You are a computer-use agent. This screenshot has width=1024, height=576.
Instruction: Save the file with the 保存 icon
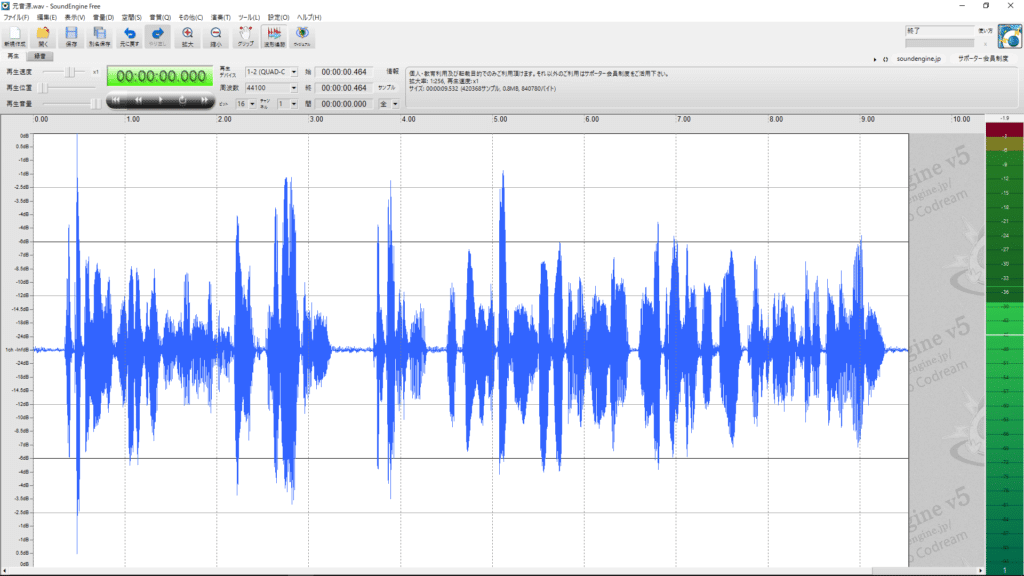[71, 36]
